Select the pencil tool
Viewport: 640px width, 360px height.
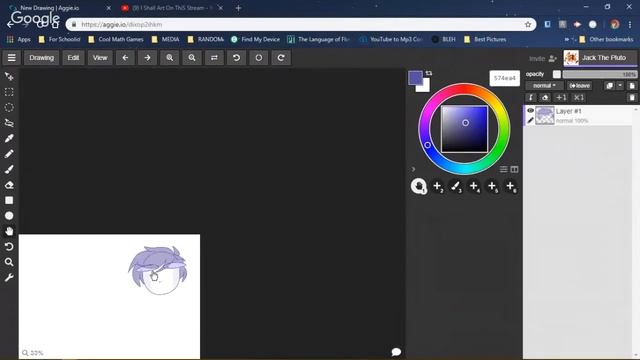pos(9,154)
